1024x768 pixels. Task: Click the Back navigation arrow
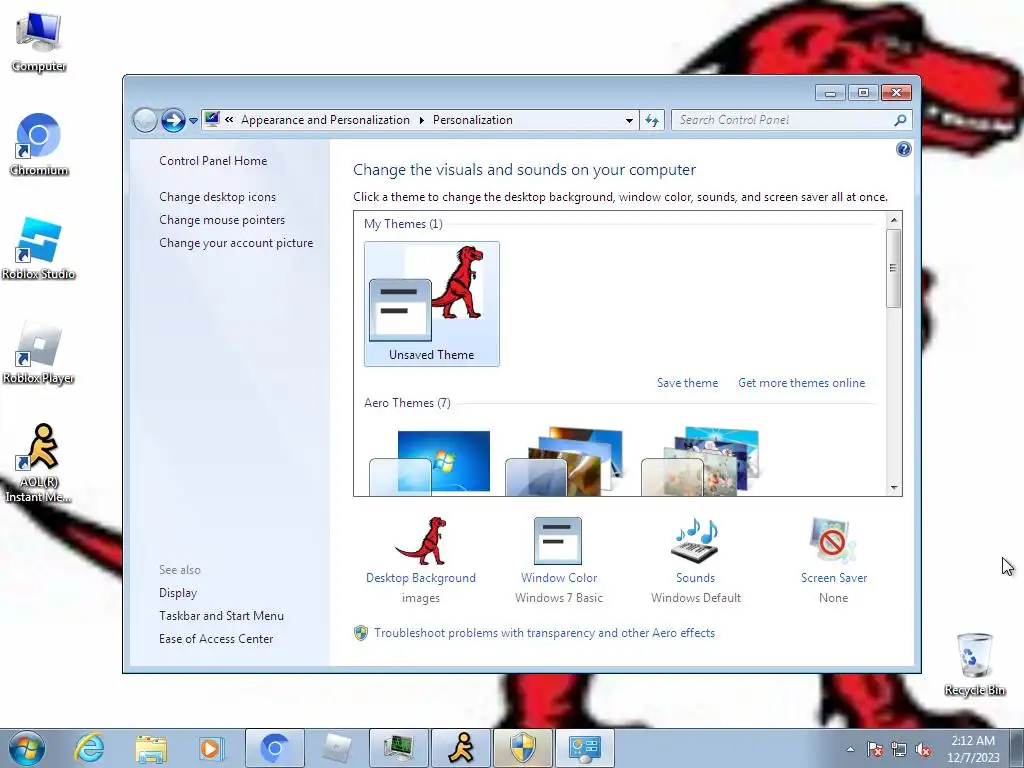(x=145, y=120)
